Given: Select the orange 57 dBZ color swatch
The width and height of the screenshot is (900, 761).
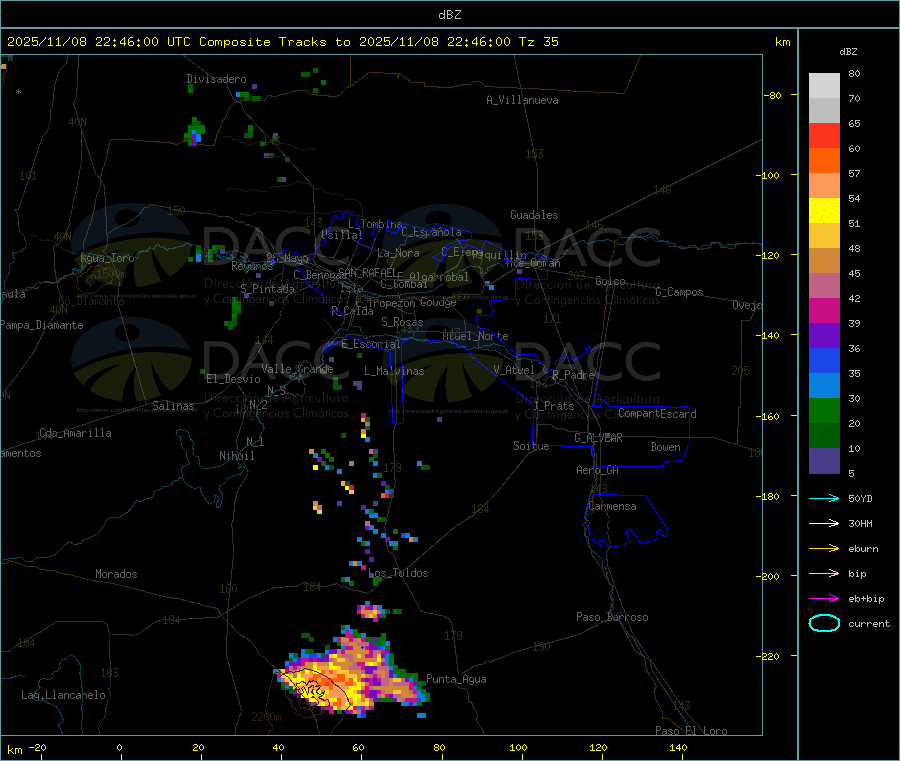Looking at the screenshot, I should [x=824, y=161].
